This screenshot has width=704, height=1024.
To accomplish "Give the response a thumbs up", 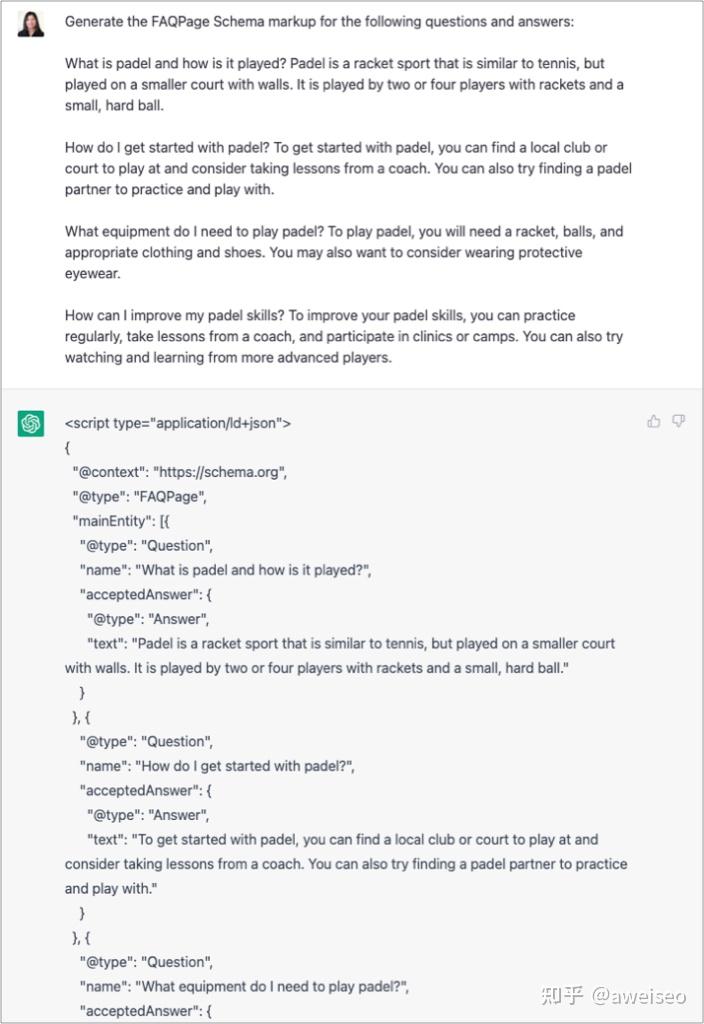I will point(654,421).
